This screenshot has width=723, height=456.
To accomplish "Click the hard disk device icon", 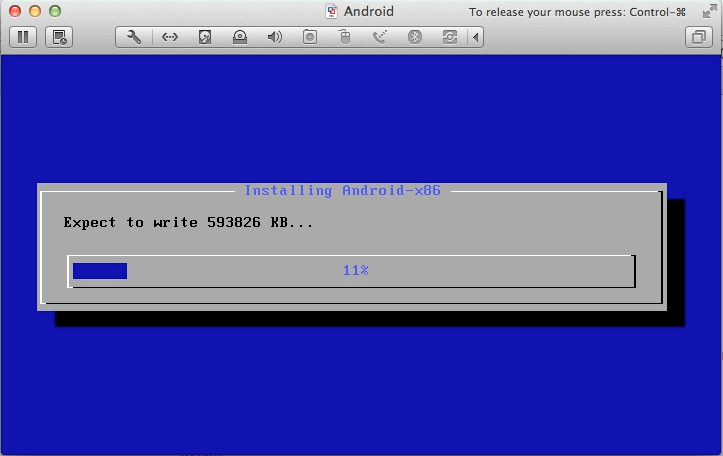I will tap(205, 37).
